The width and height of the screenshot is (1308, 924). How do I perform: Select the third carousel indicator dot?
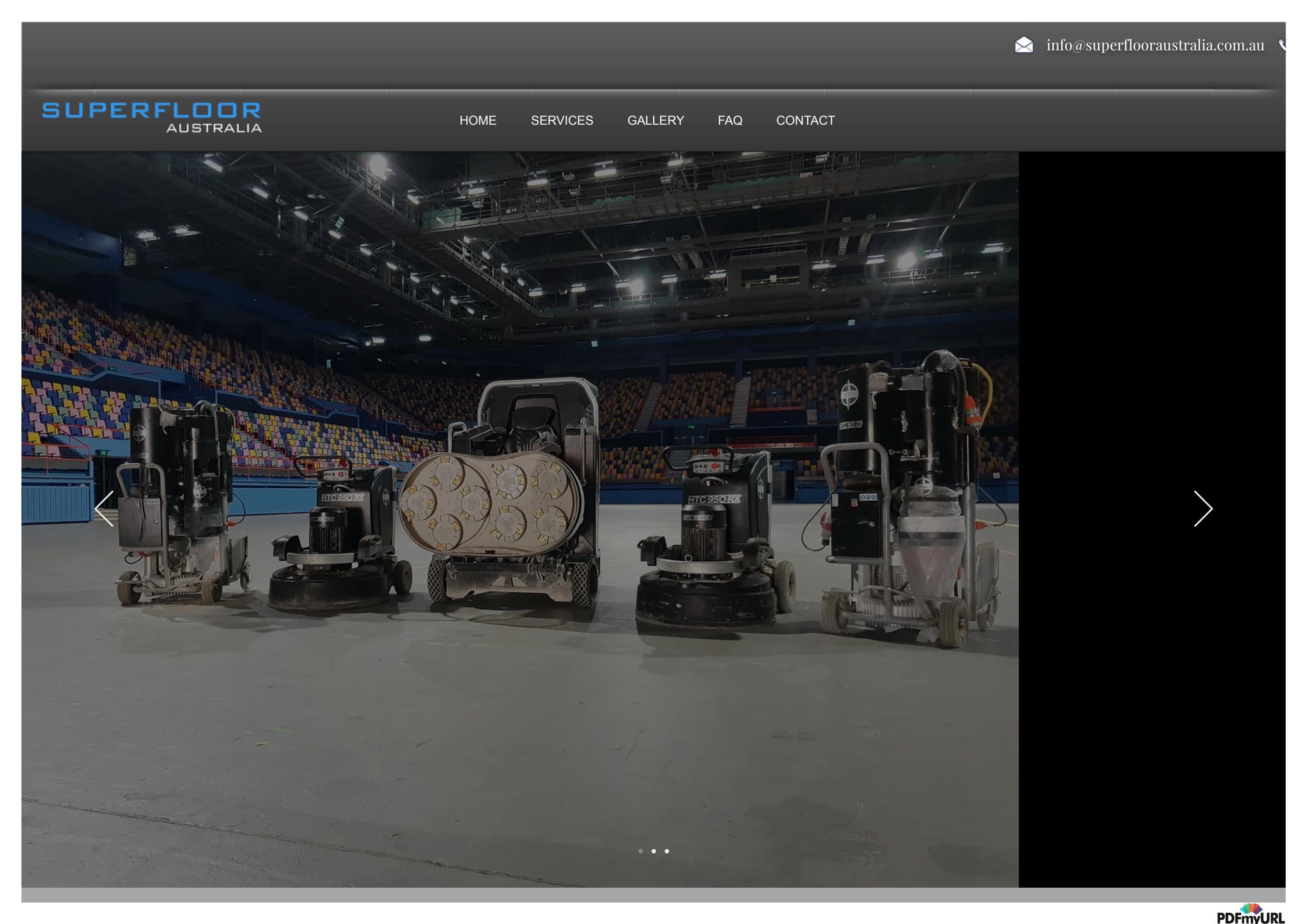click(667, 851)
